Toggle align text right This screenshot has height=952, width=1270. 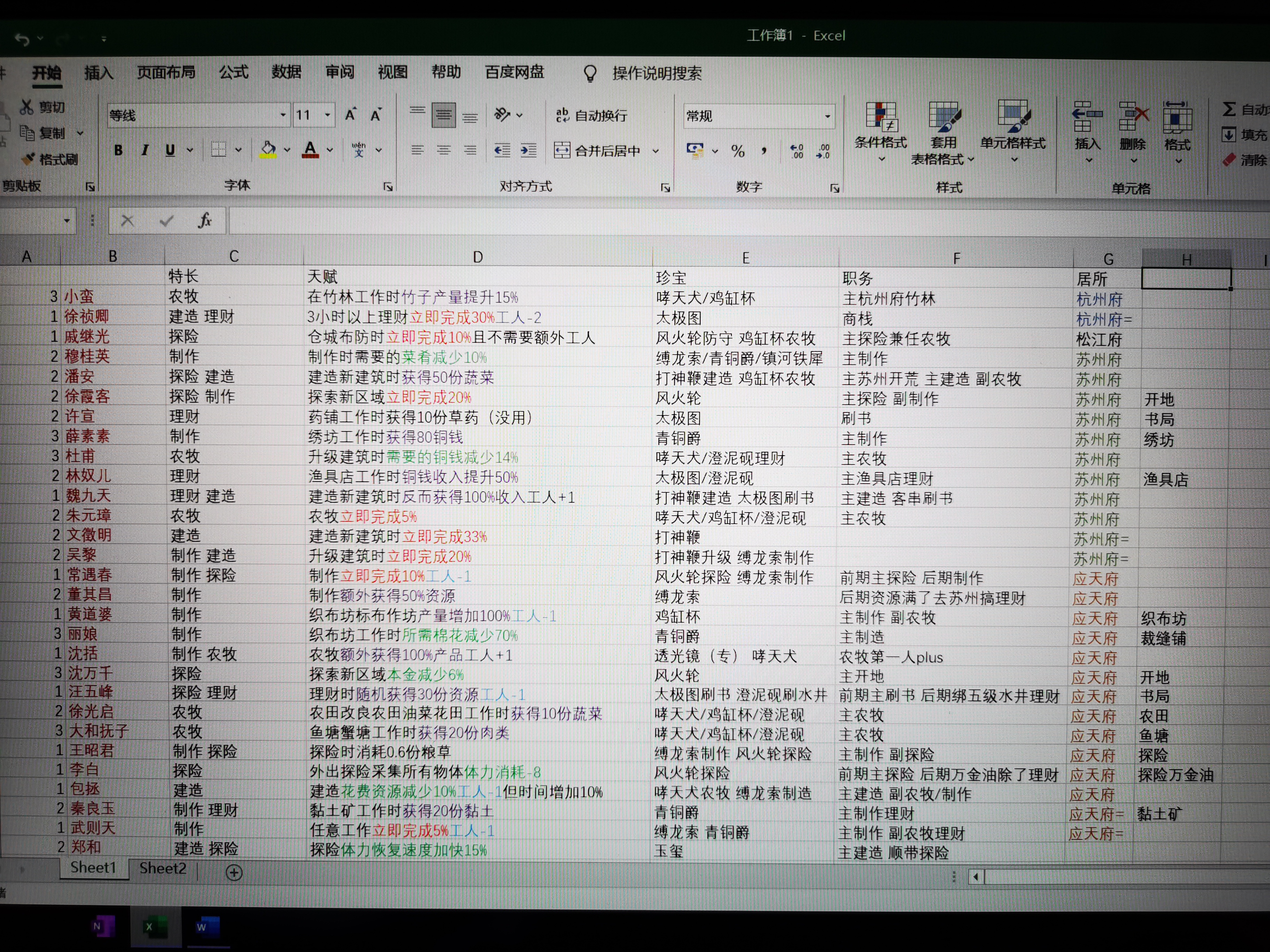[x=470, y=150]
